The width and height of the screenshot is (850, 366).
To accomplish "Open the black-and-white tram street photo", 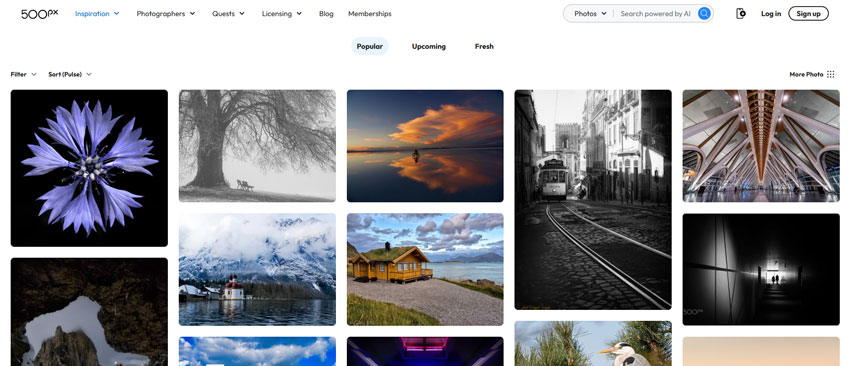I will [x=593, y=200].
